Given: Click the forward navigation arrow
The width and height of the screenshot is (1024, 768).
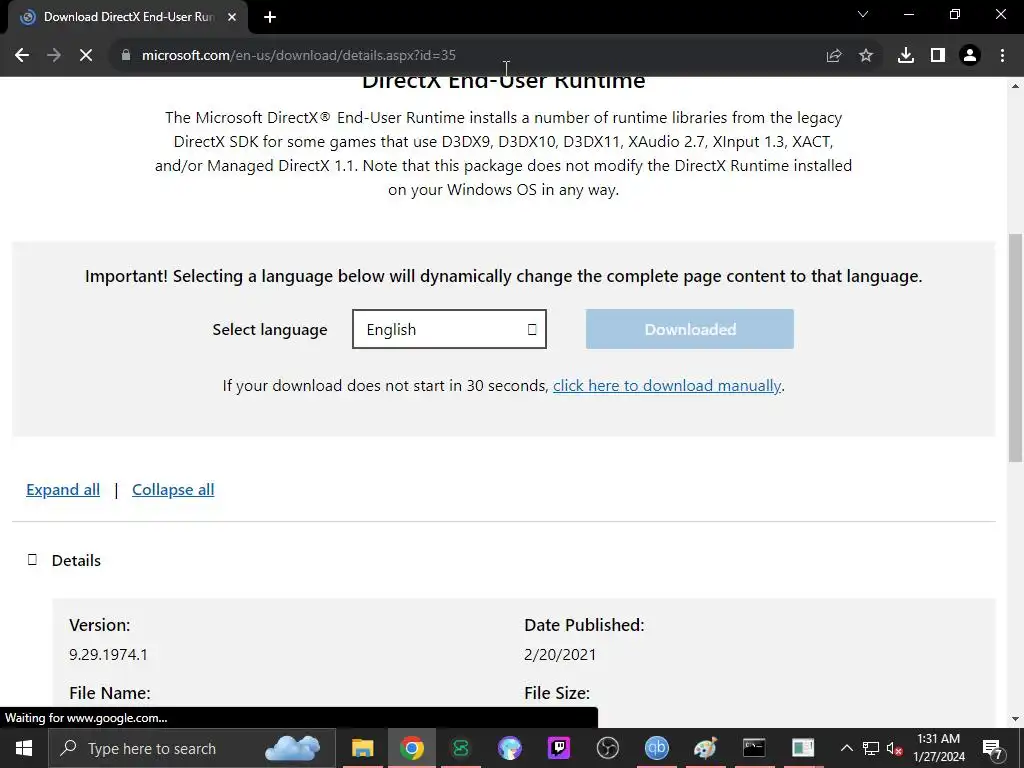Looking at the screenshot, I should pyautogui.click(x=54, y=56).
